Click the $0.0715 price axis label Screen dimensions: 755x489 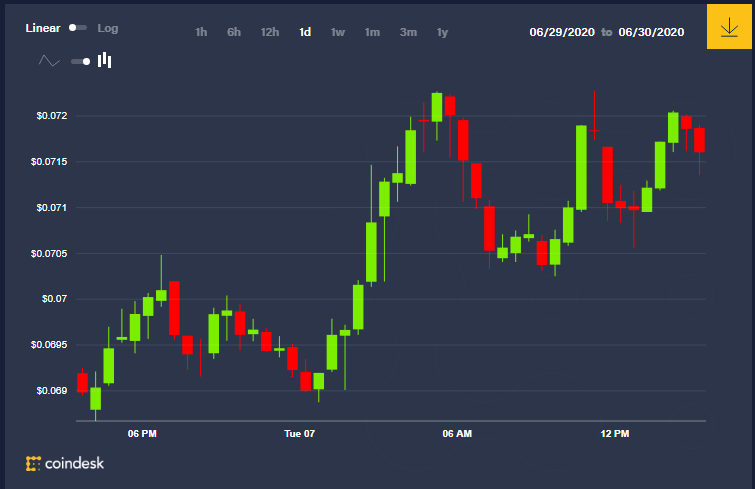pyautogui.click(x=49, y=162)
